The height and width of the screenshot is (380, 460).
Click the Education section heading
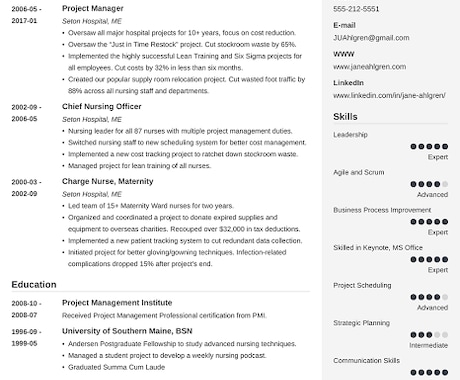34,285
